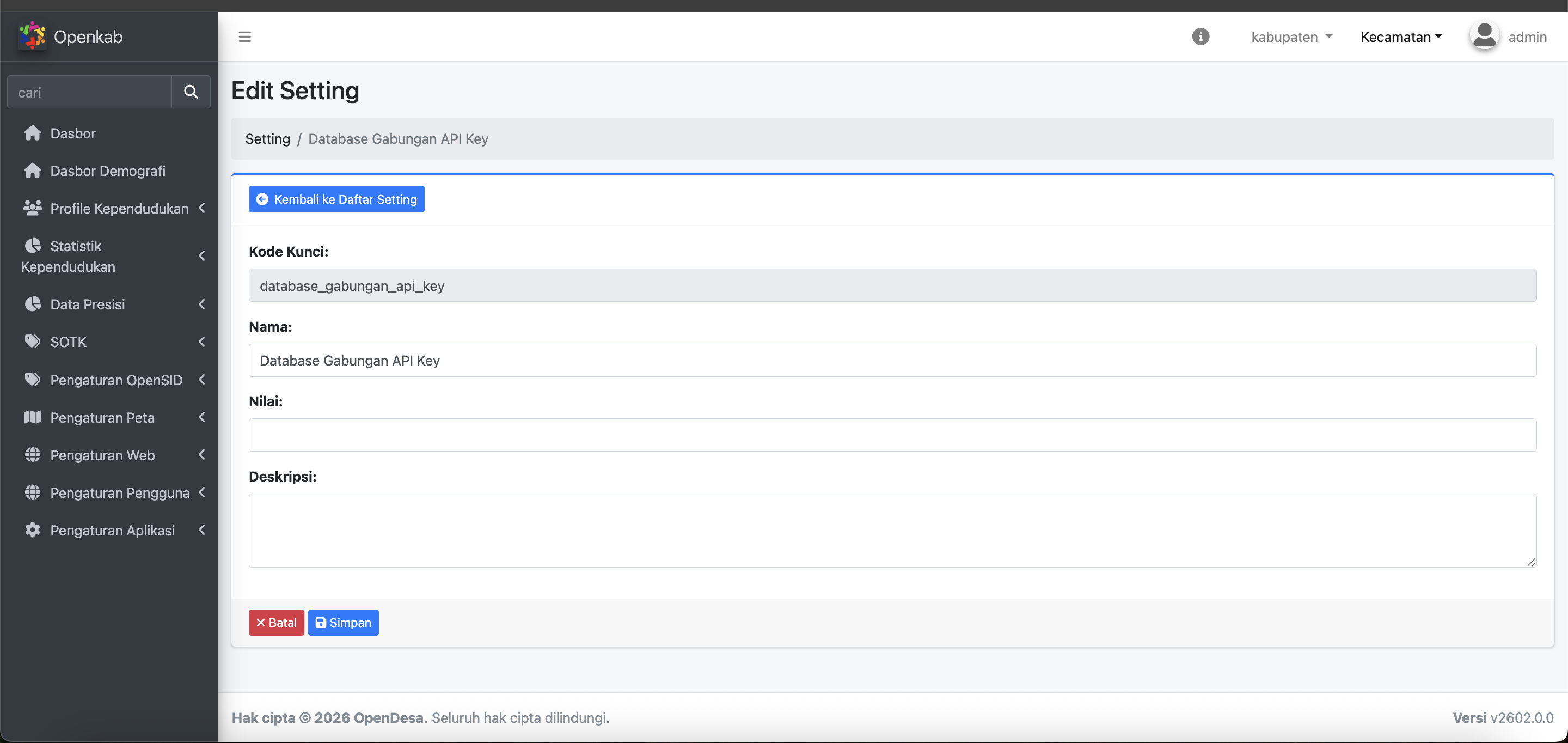
Task: Click the Pengaturan Aplikasi gear icon
Action: tap(33, 530)
